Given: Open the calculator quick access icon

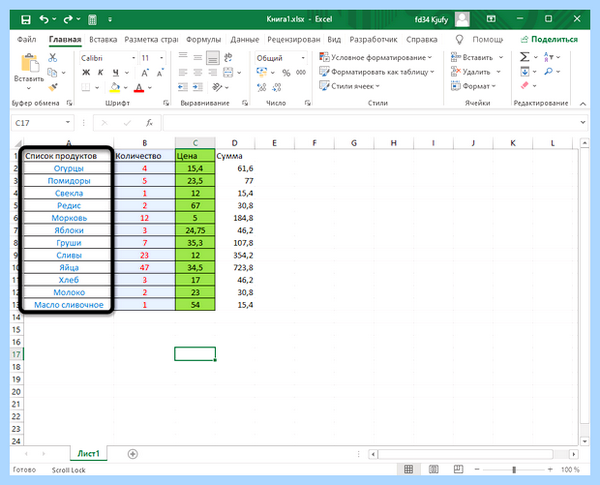Looking at the screenshot, I should click(x=92, y=20).
